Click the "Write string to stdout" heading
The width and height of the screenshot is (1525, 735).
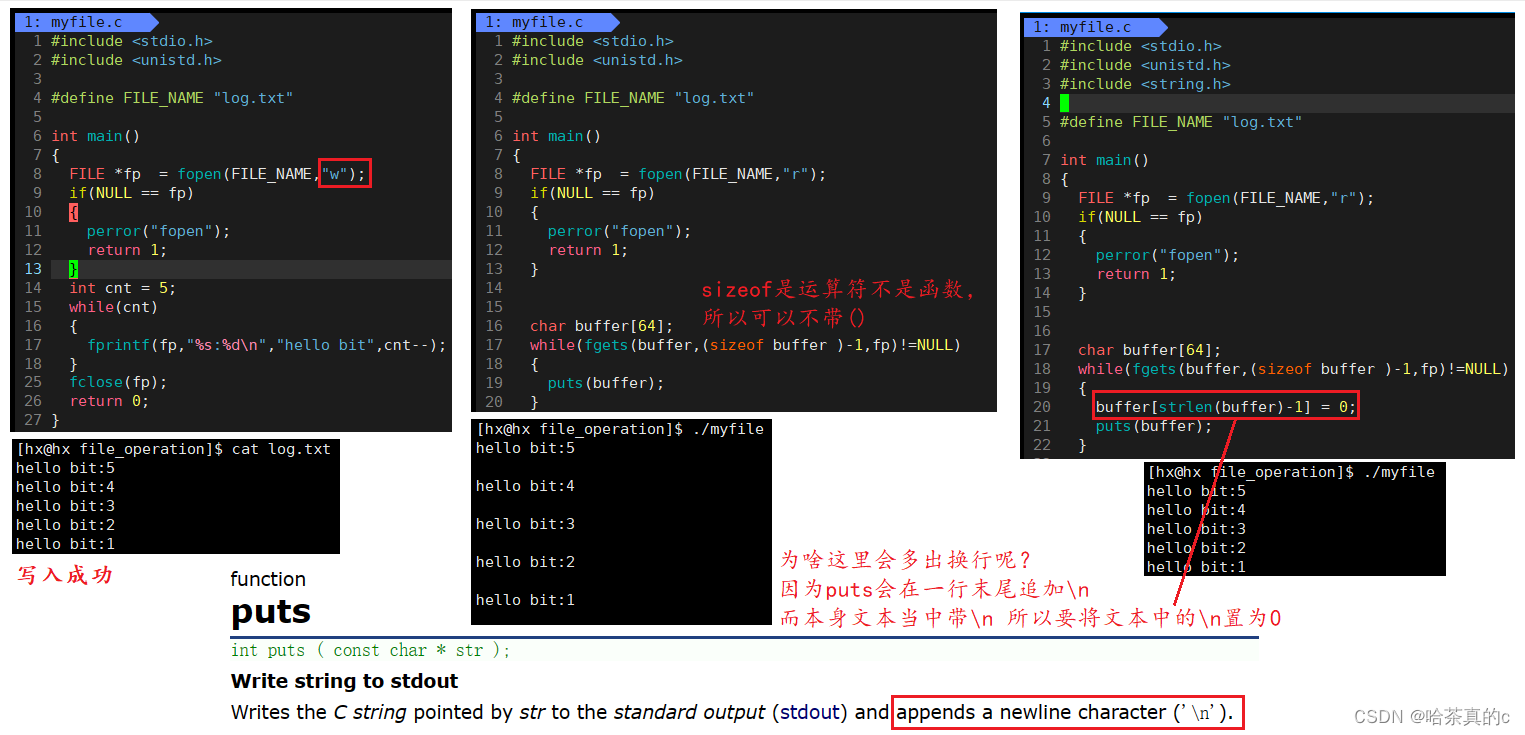(x=345, y=681)
